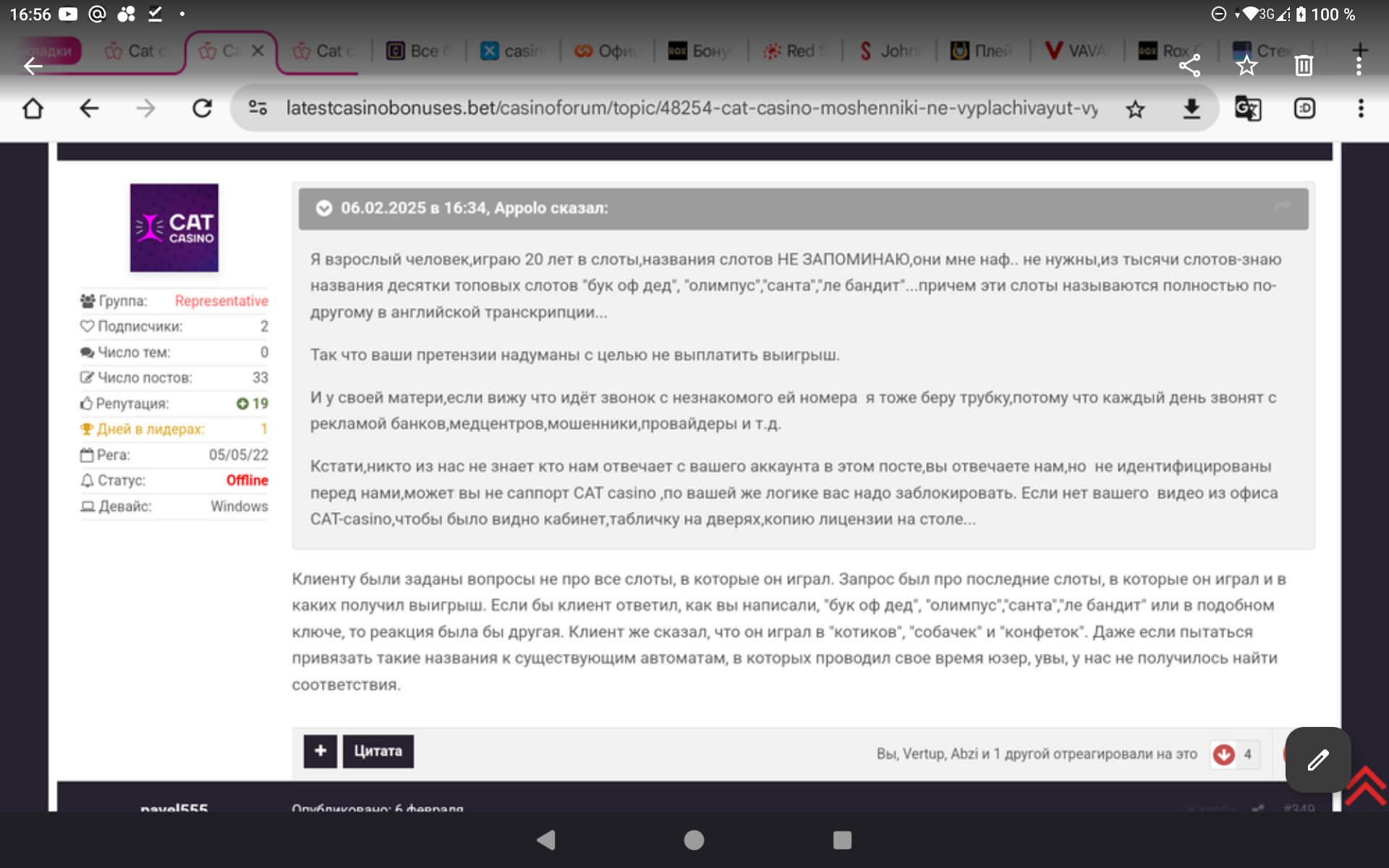Switch to the Red S browser tab
The image size is (1389, 868).
point(794,51)
